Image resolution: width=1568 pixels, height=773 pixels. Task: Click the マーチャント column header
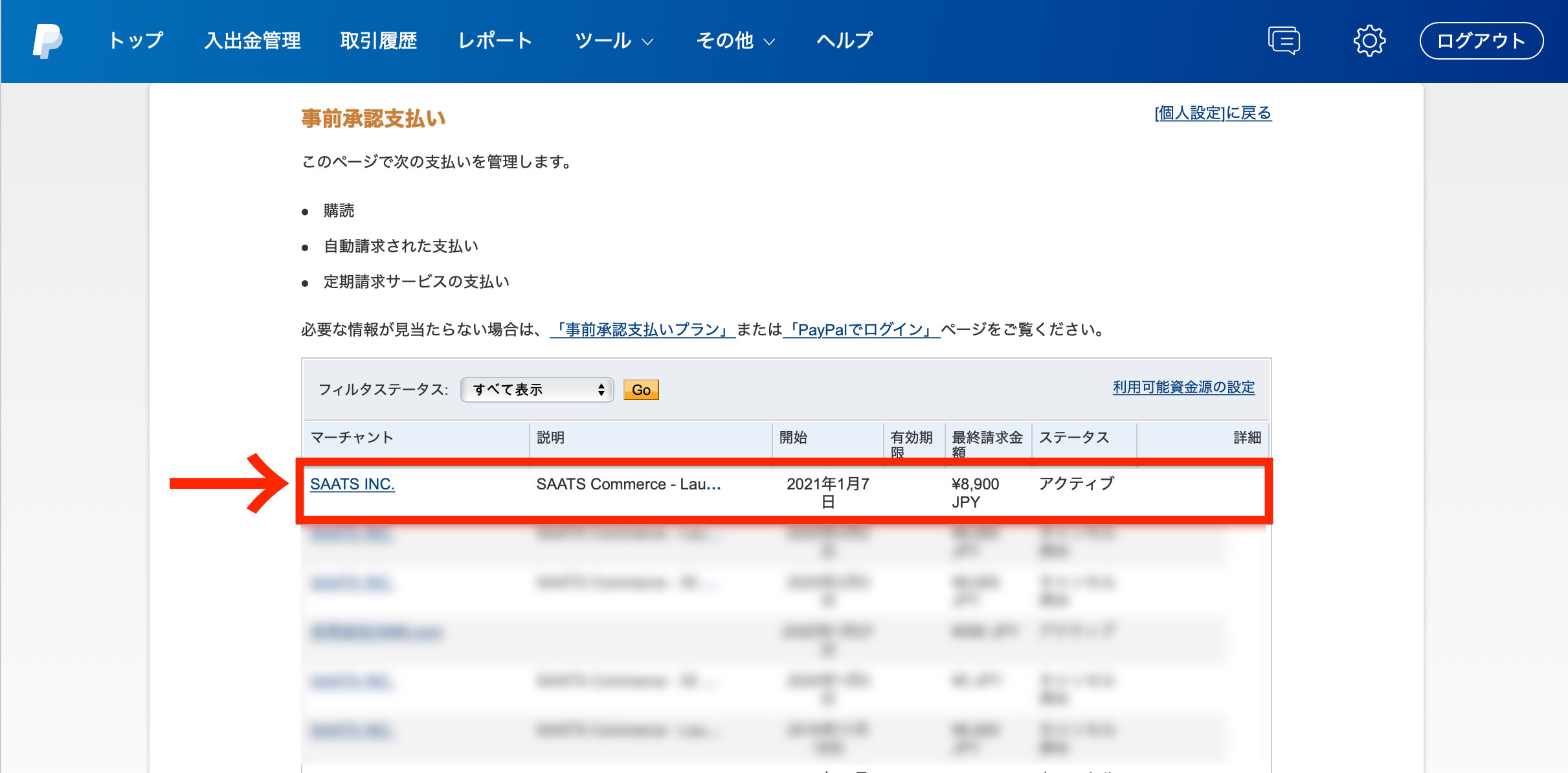(x=352, y=438)
